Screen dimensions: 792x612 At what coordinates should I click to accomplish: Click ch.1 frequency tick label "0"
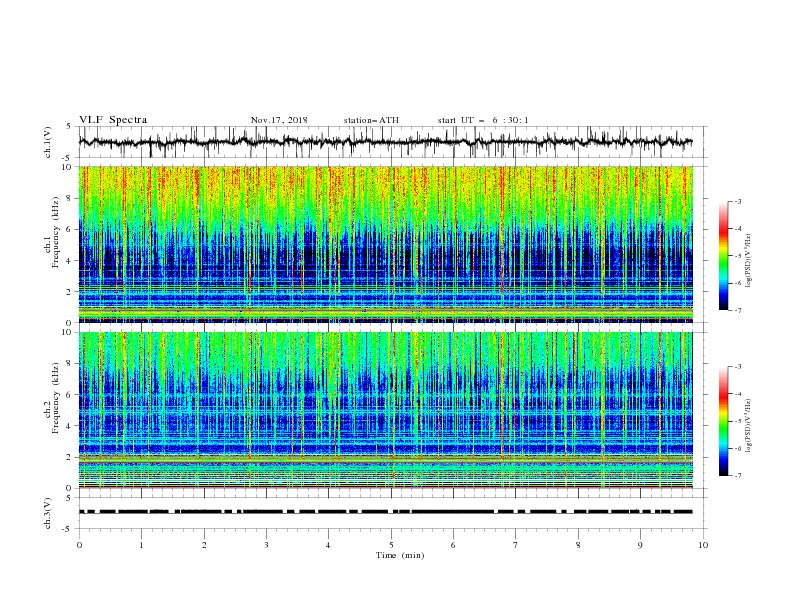click(70, 323)
